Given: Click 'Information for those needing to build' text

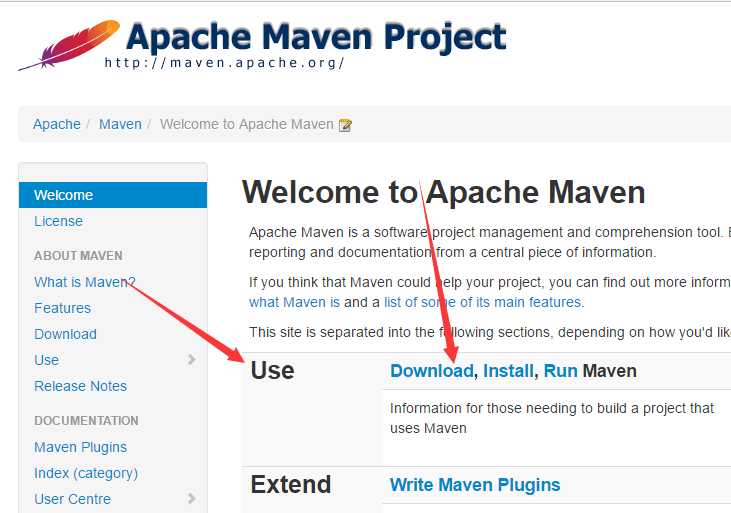Looking at the screenshot, I should coord(552,418).
